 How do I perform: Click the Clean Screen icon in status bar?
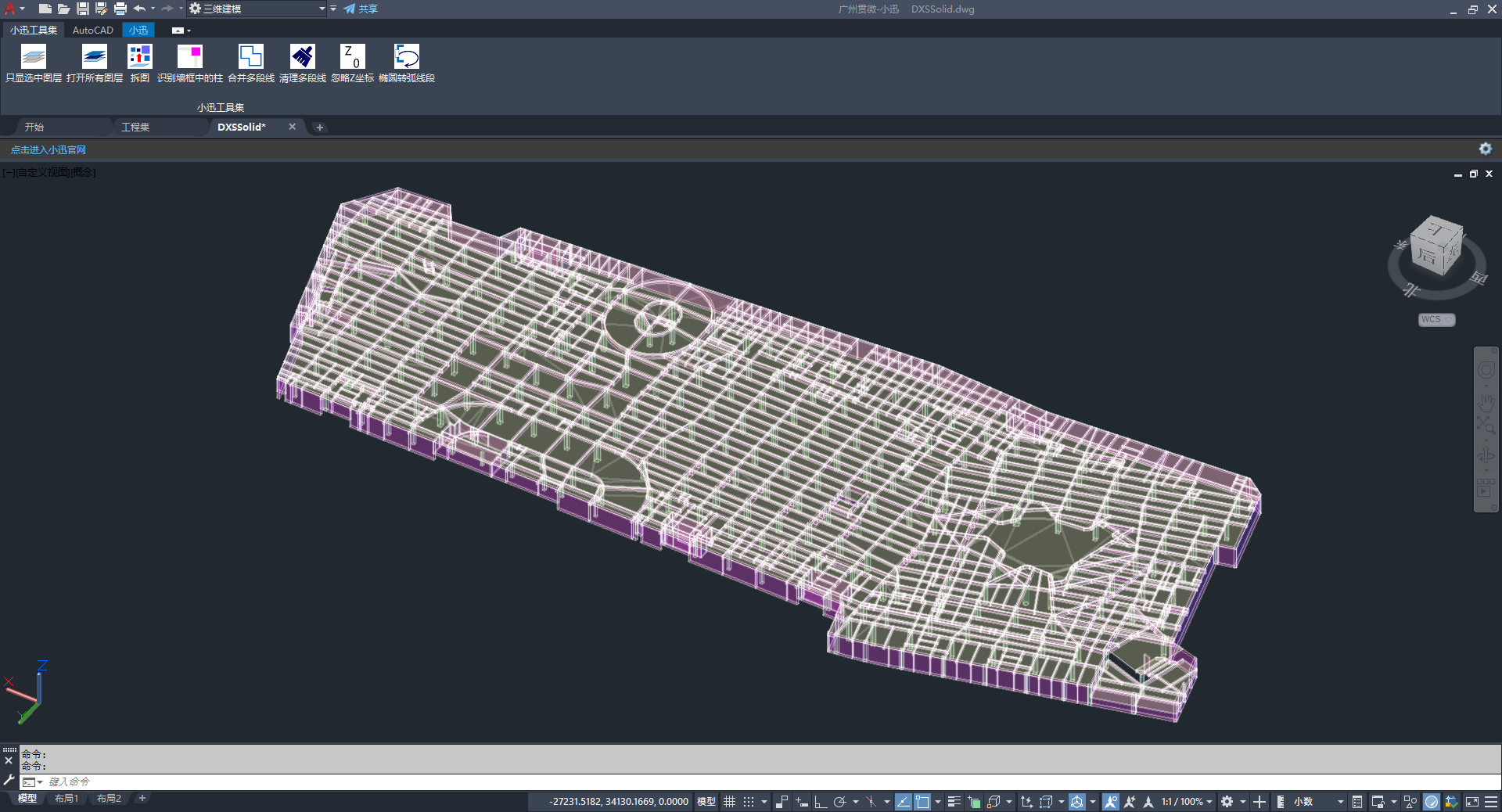[x=1471, y=802]
